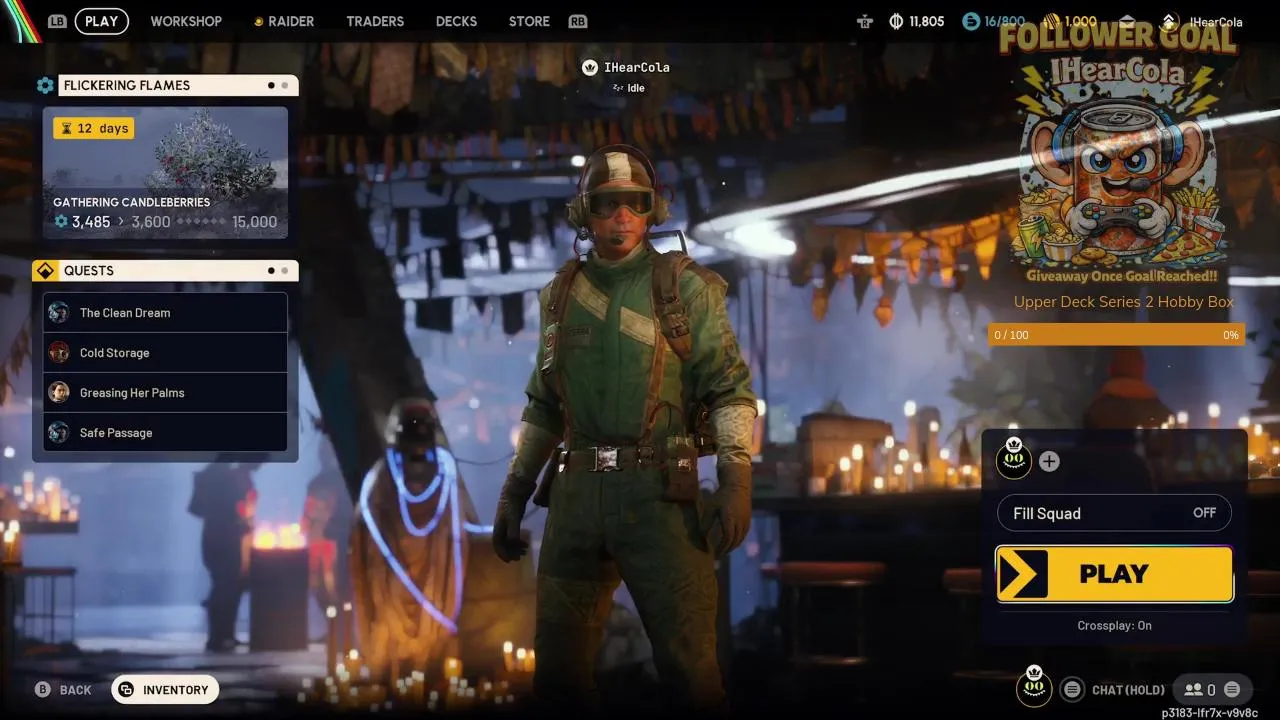The image size is (1280, 720).
Task: Click the CHAT (HOLD) label
Action: point(1128,690)
